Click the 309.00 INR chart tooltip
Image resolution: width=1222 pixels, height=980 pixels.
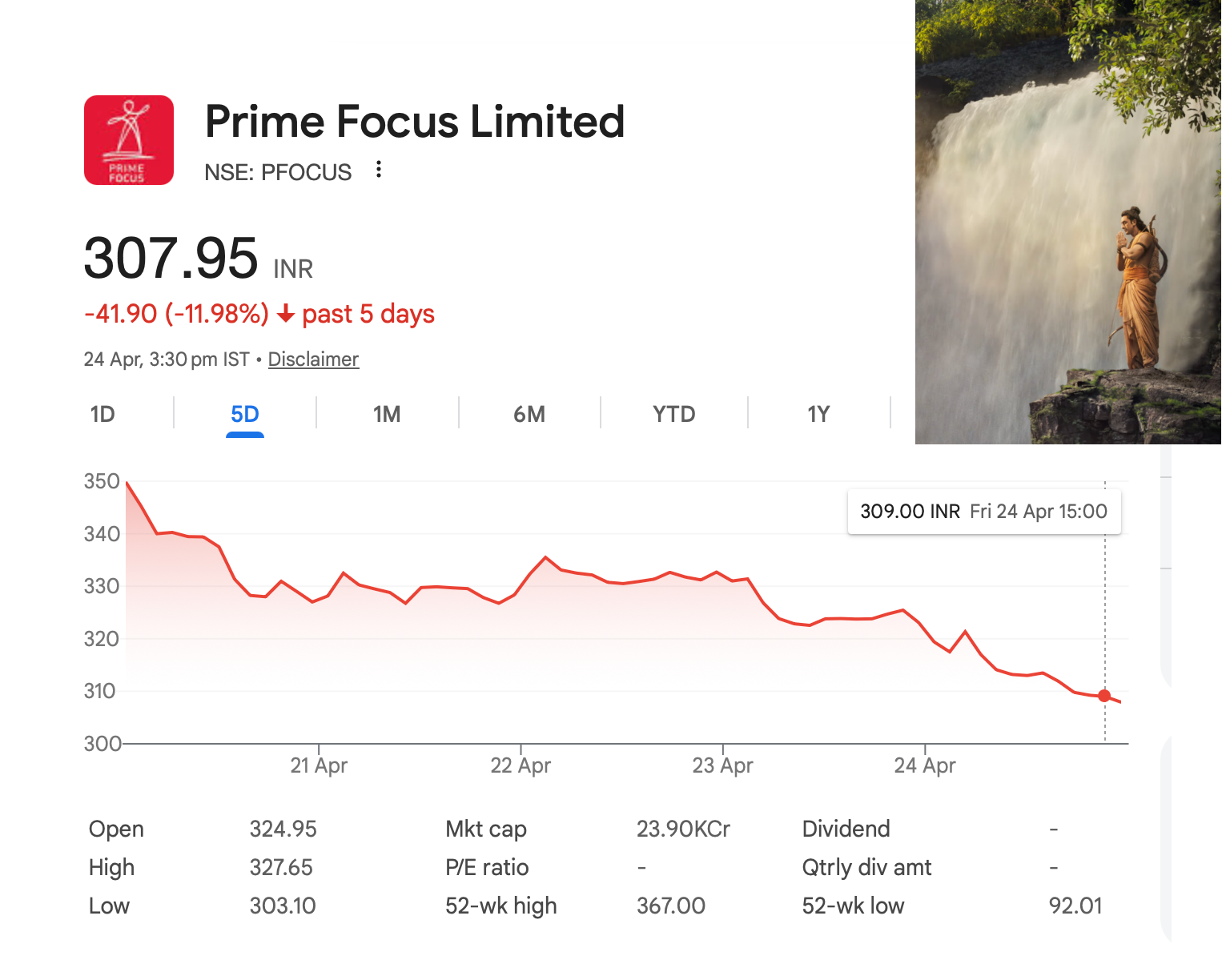[983, 512]
